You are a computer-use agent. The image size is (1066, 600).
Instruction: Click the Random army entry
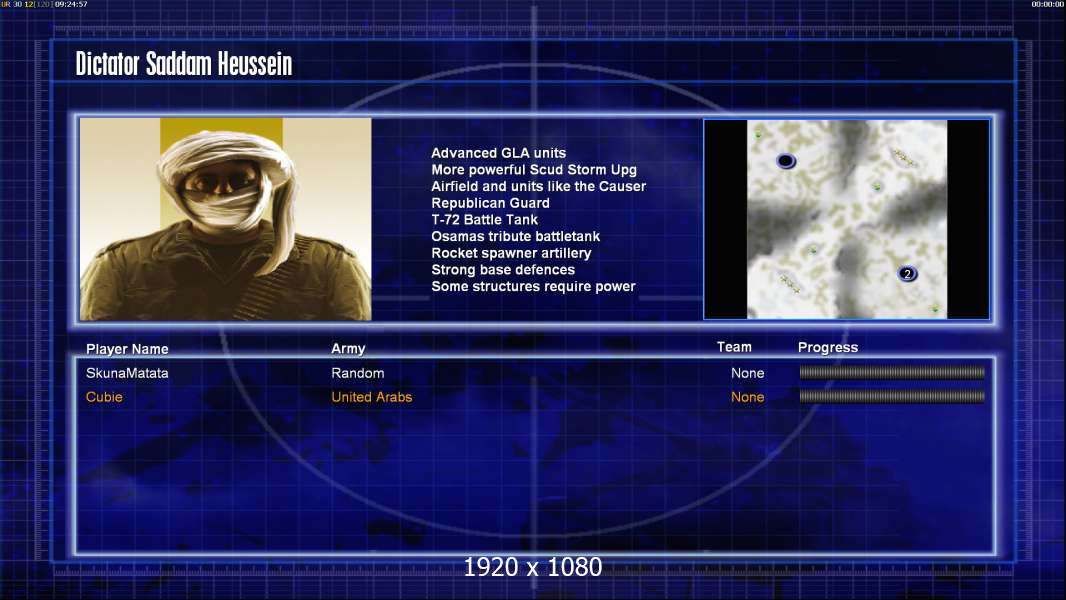pos(358,373)
